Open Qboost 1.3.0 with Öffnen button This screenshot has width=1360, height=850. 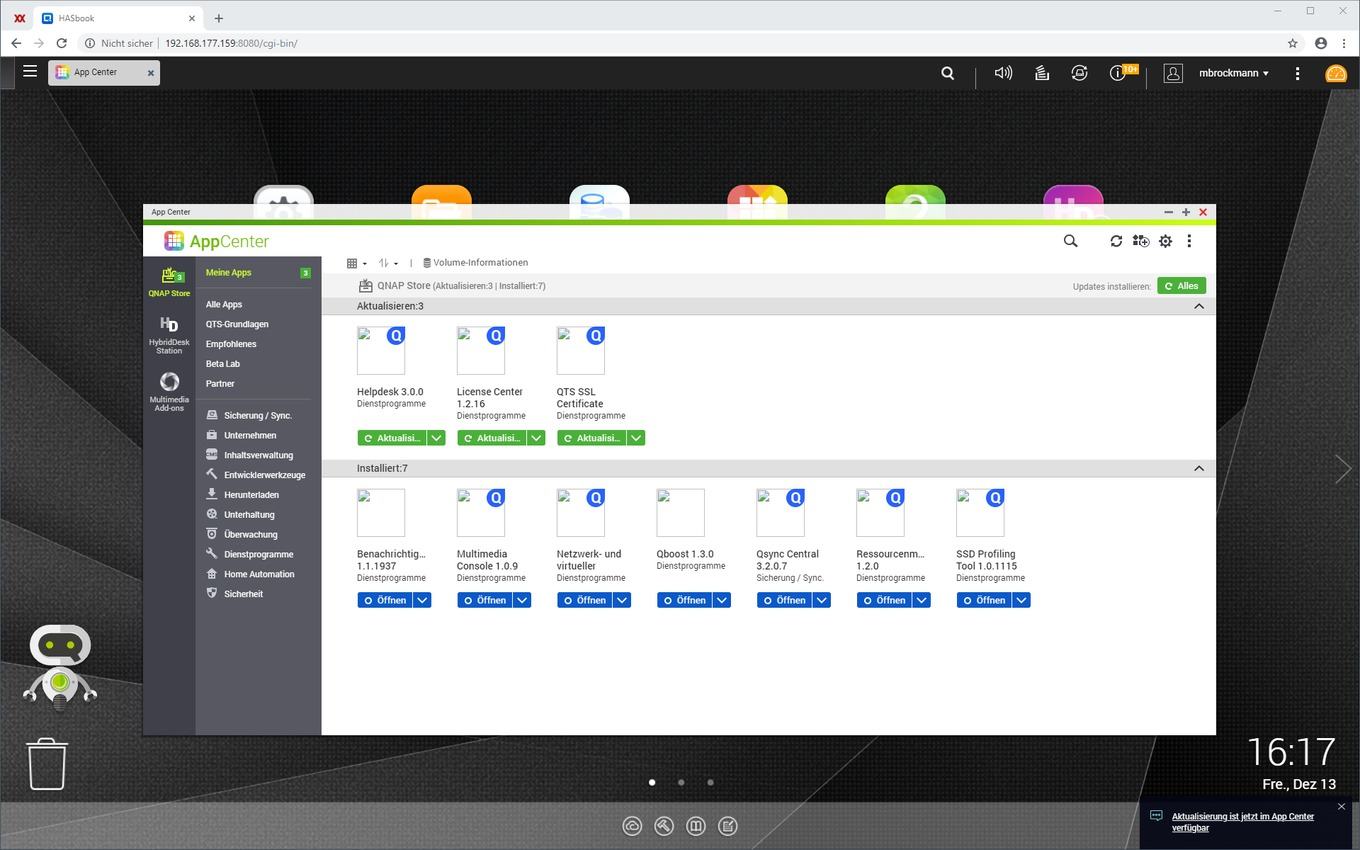click(x=685, y=600)
